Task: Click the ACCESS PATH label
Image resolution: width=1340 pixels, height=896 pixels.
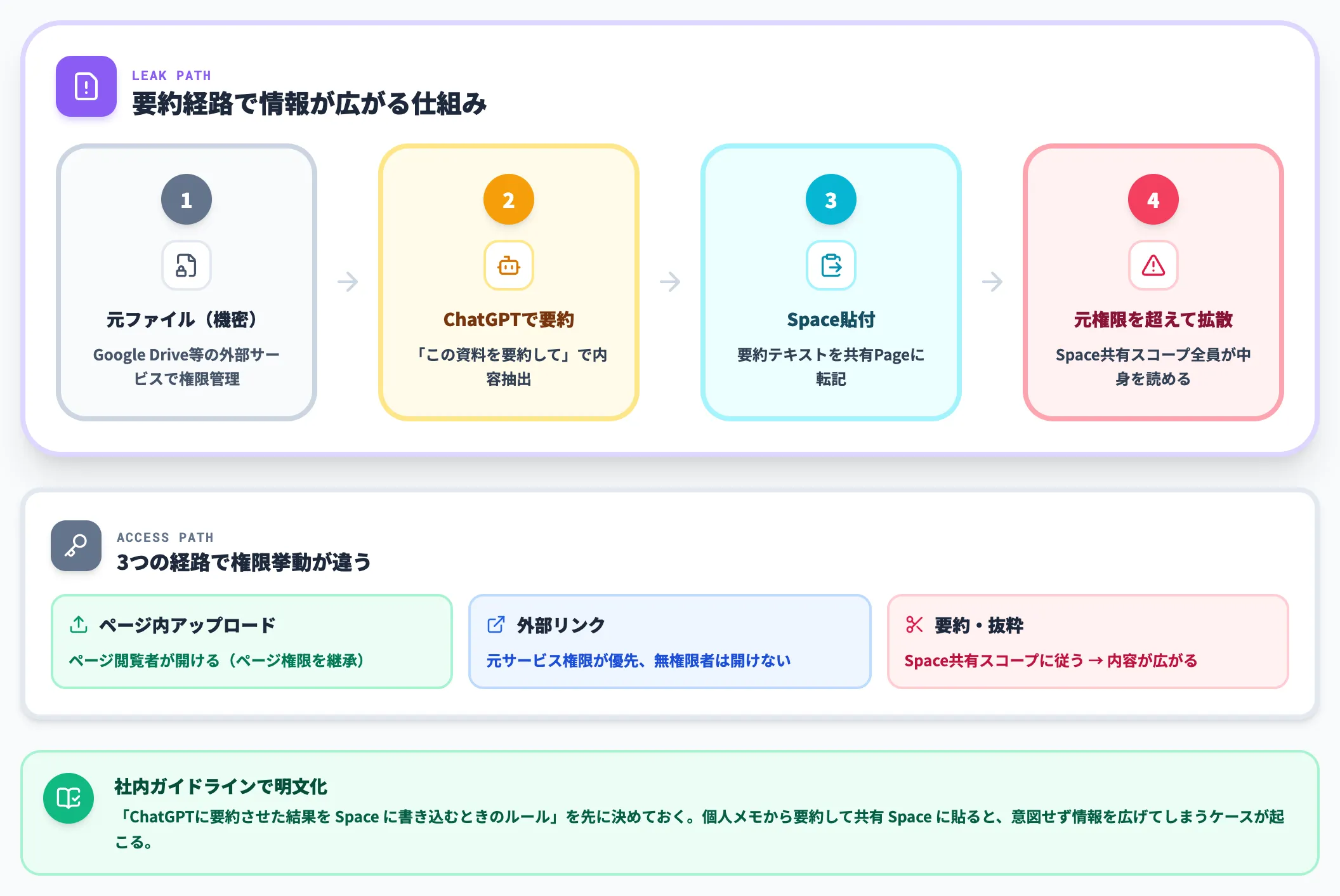Action: pyautogui.click(x=165, y=537)
